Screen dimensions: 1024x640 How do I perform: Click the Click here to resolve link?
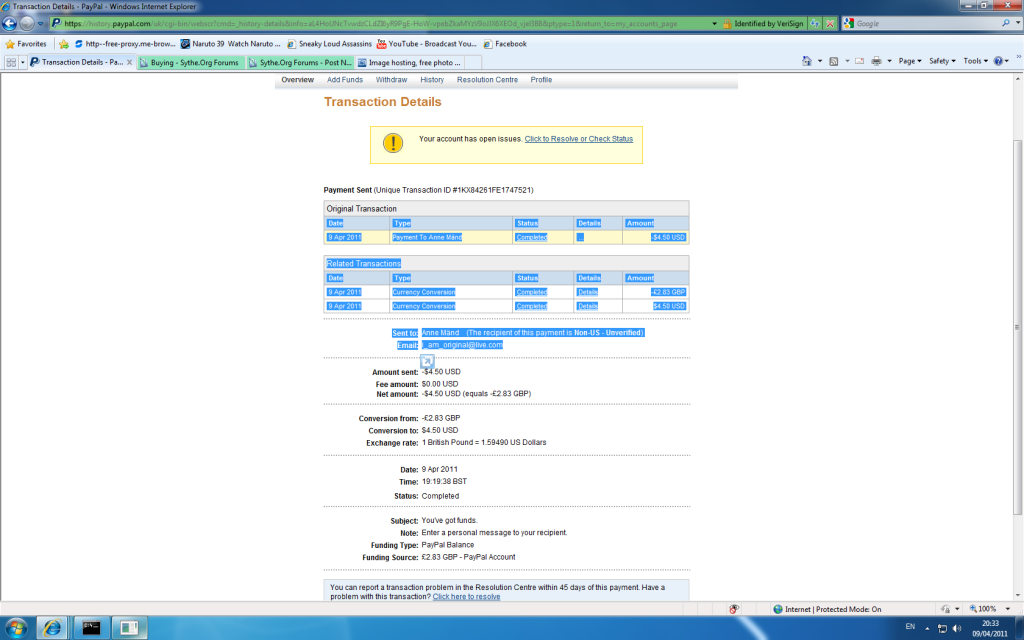pyautogui.click(x=466, y=596)
